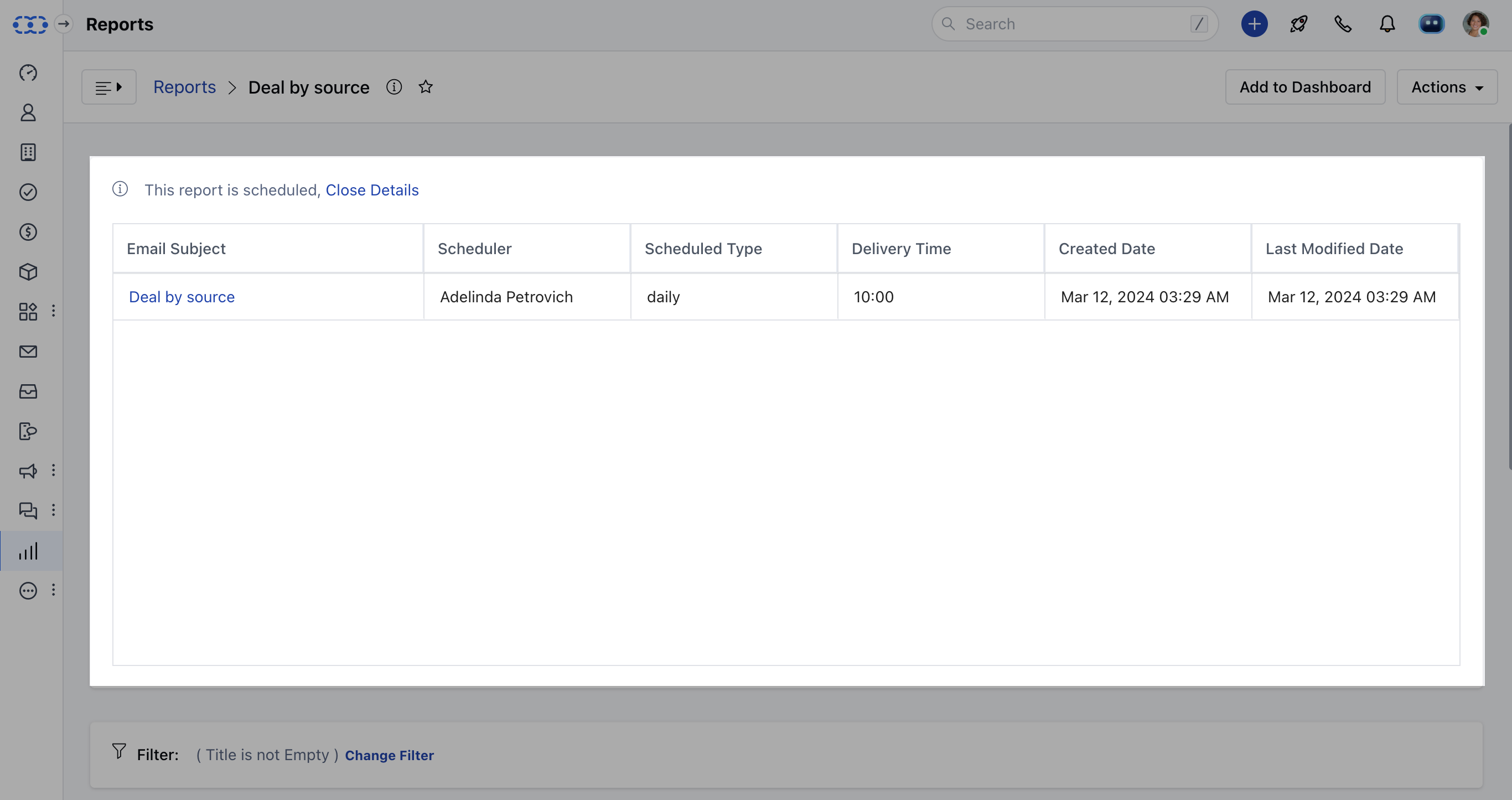Focus the Search input field
This screenshot has height=800, width=1512.
(1075, 24)
